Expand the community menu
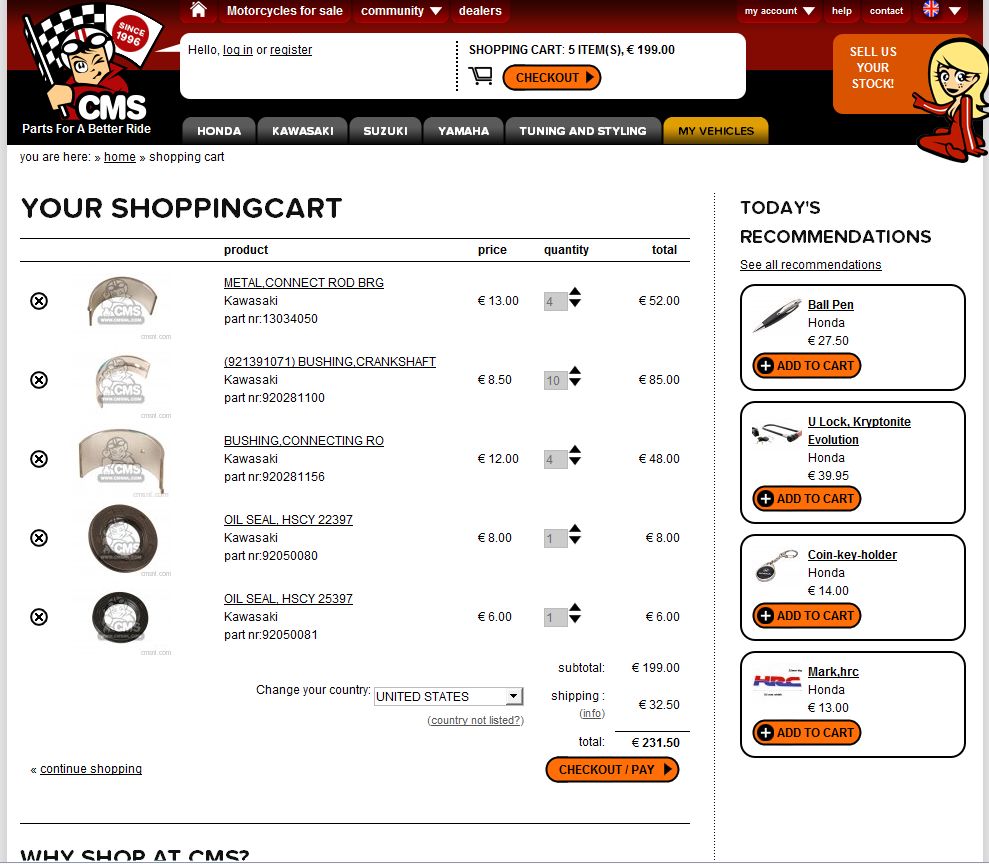 point(401,11)
